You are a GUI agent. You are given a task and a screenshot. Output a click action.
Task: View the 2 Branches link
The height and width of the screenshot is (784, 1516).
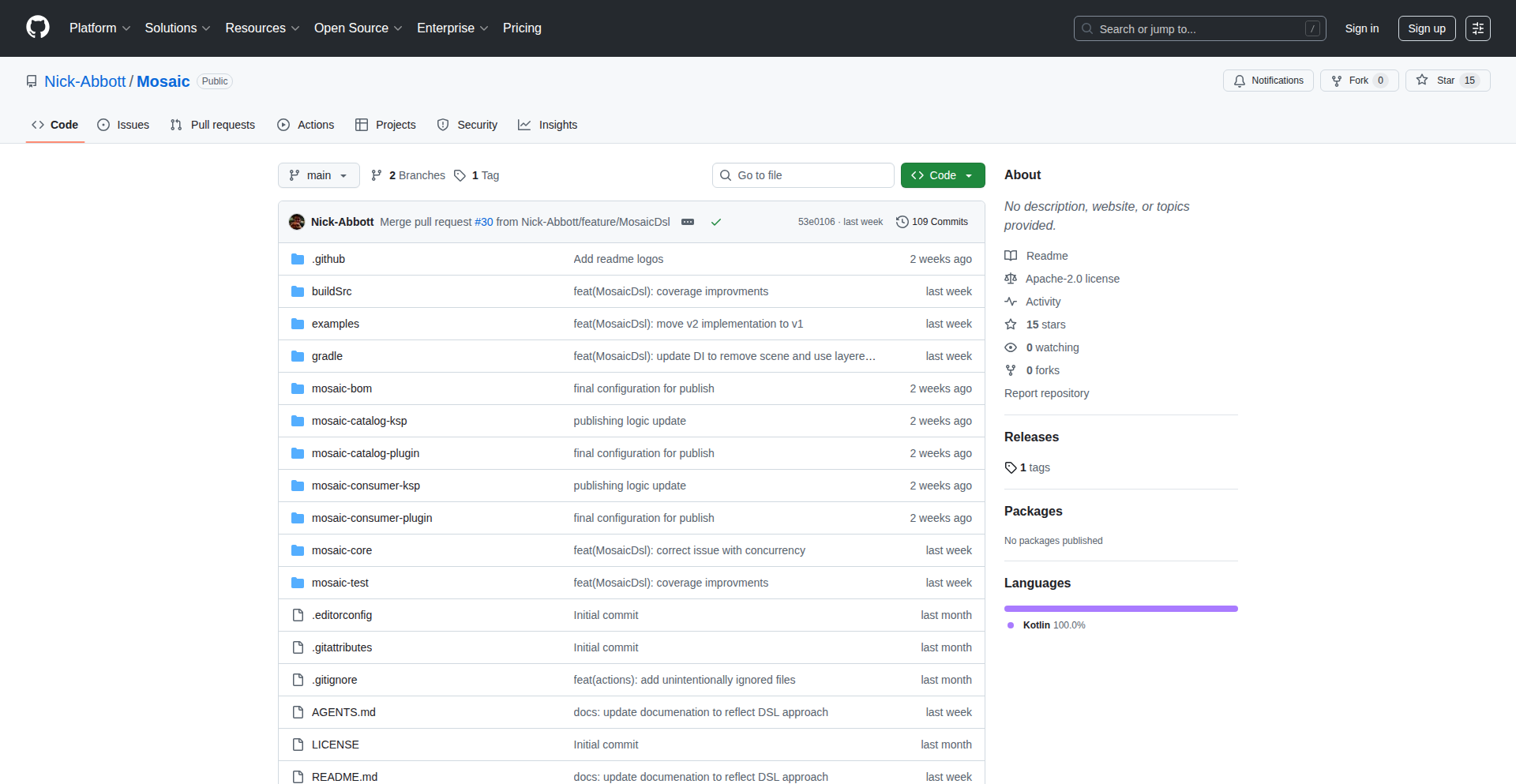click(408, 175)
